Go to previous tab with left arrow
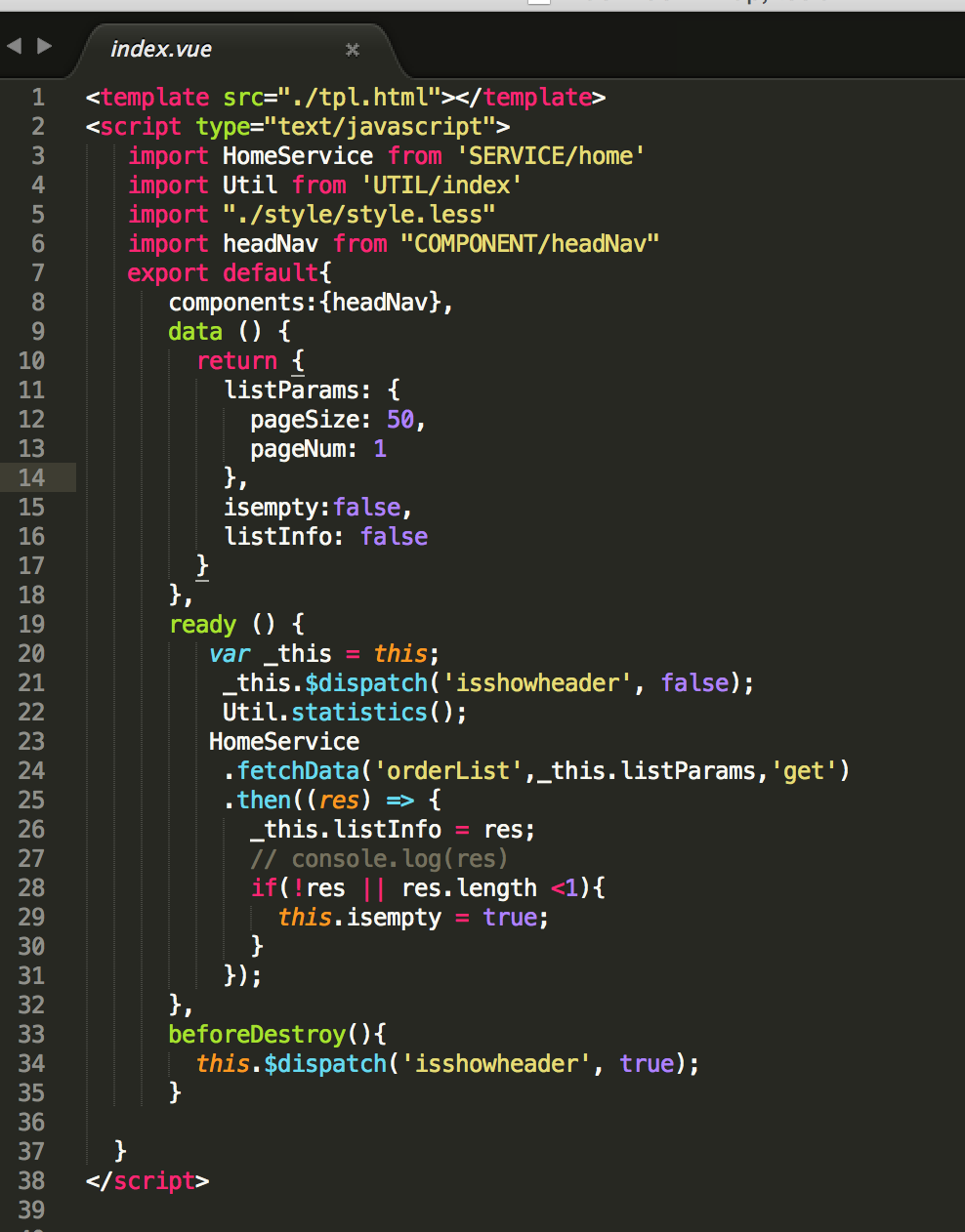 (x=14, y=45)
